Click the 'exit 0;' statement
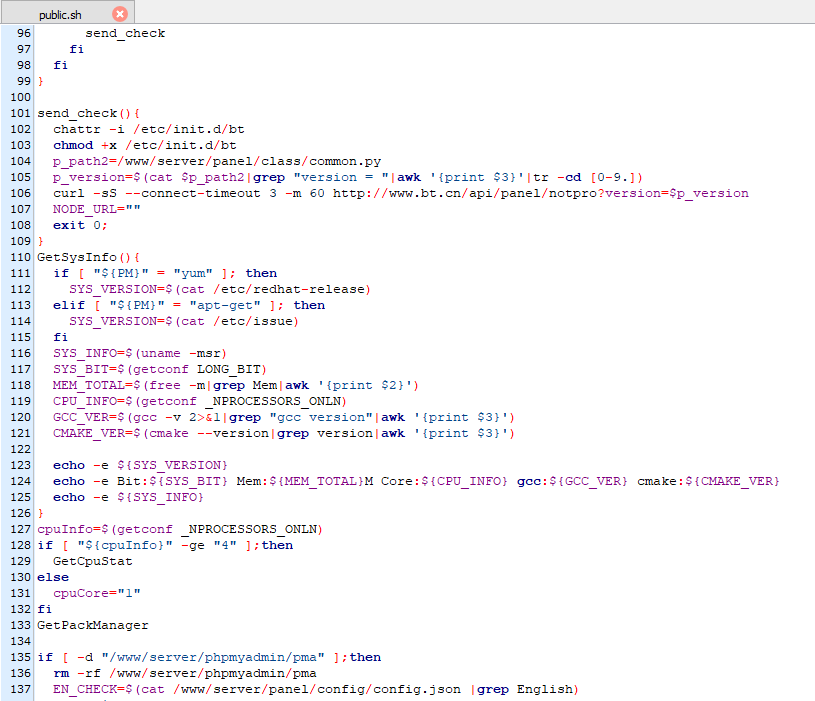Viewport: 815px width, 701px height. (x=80, y=226)
